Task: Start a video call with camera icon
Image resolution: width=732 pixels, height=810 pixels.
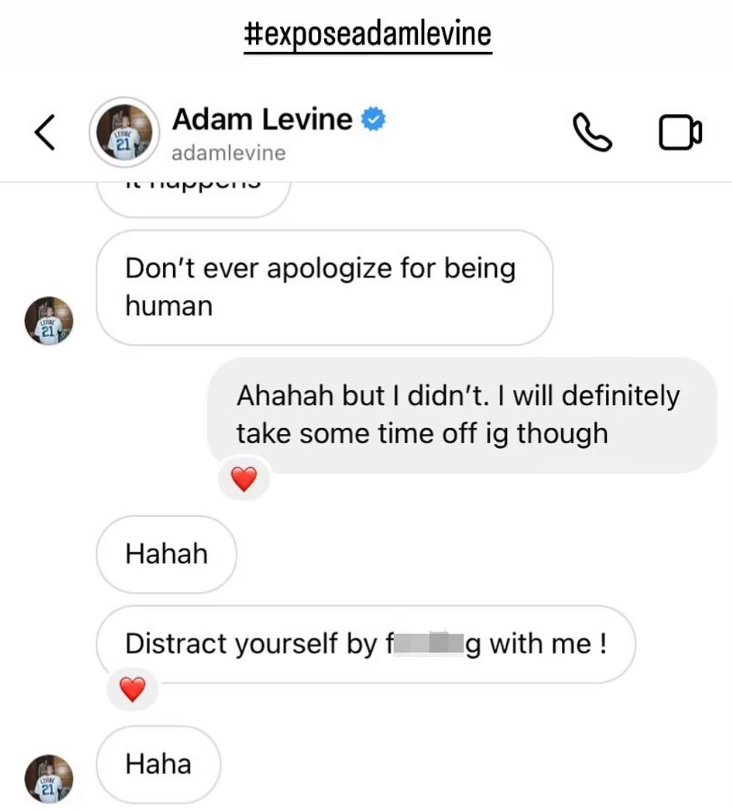Action: point(680,132)
